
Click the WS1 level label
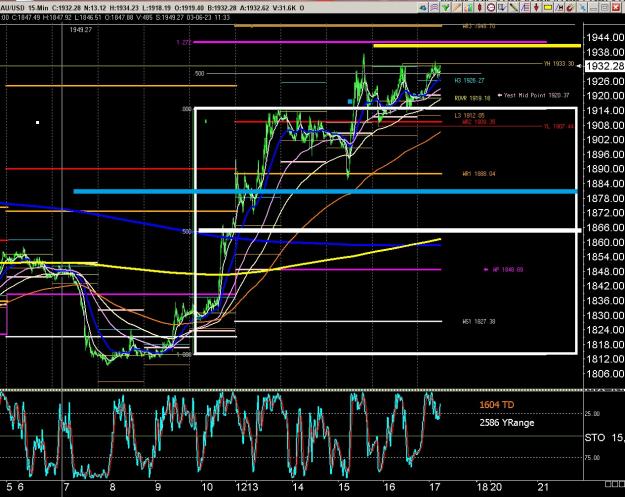[x=478, y=321]
